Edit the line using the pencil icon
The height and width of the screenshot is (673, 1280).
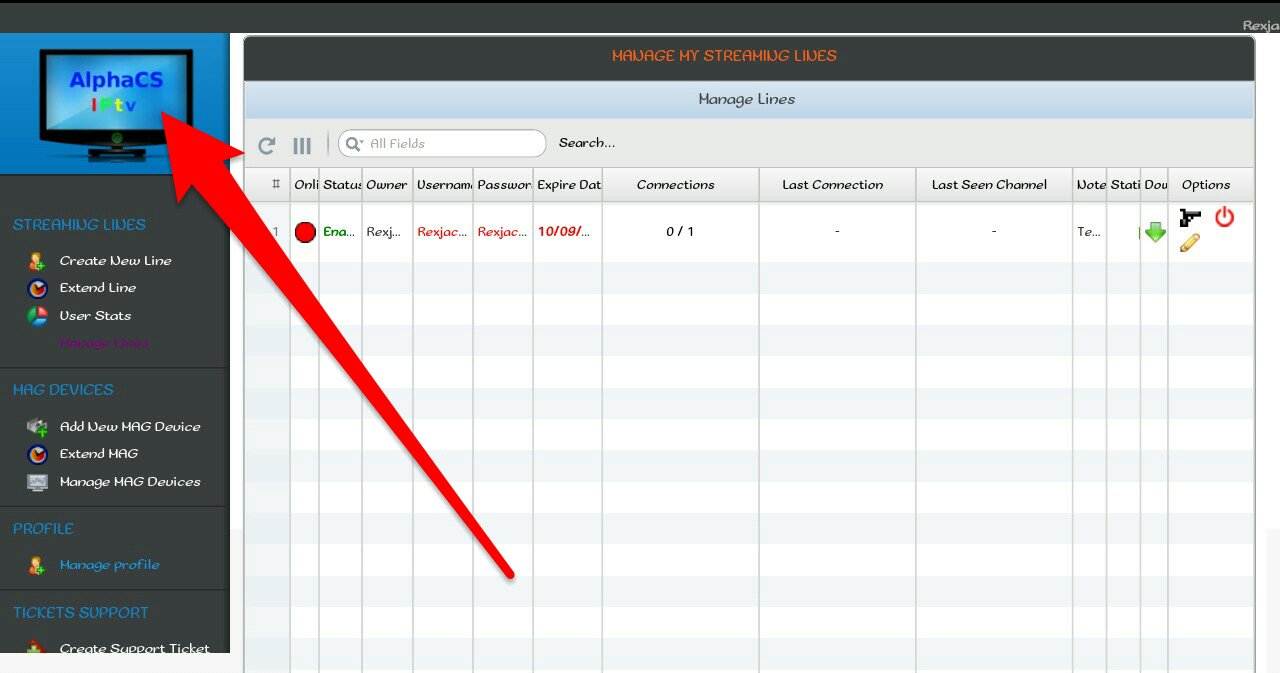(x=1189, y=244)
